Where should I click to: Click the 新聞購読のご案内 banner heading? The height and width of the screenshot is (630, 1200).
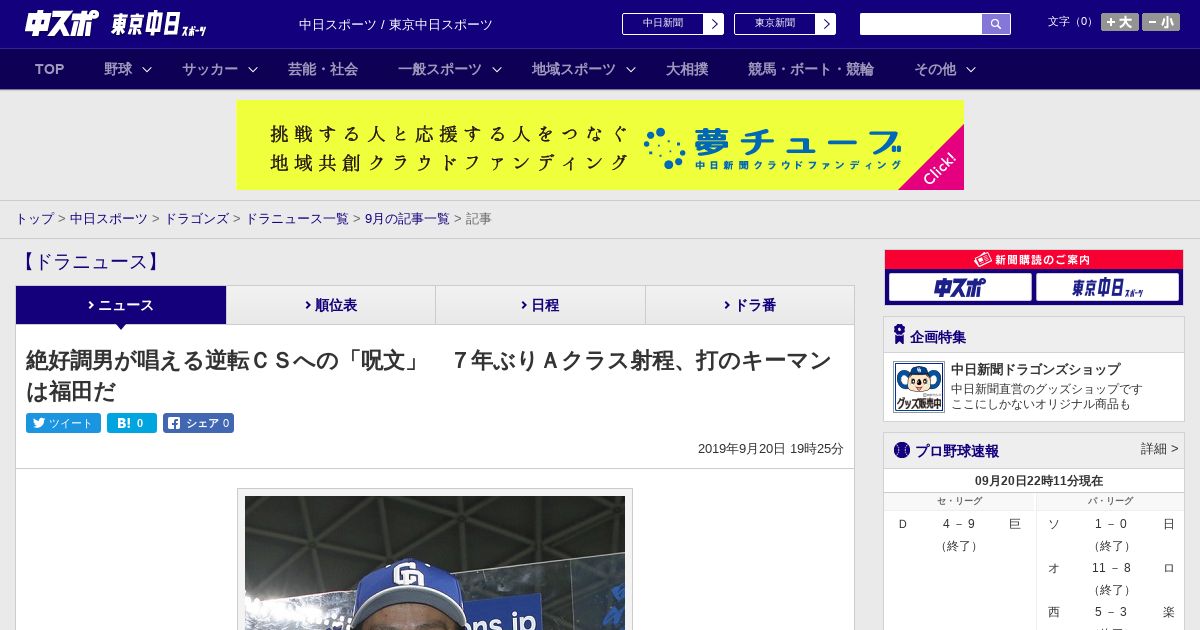click(1034, 259)
